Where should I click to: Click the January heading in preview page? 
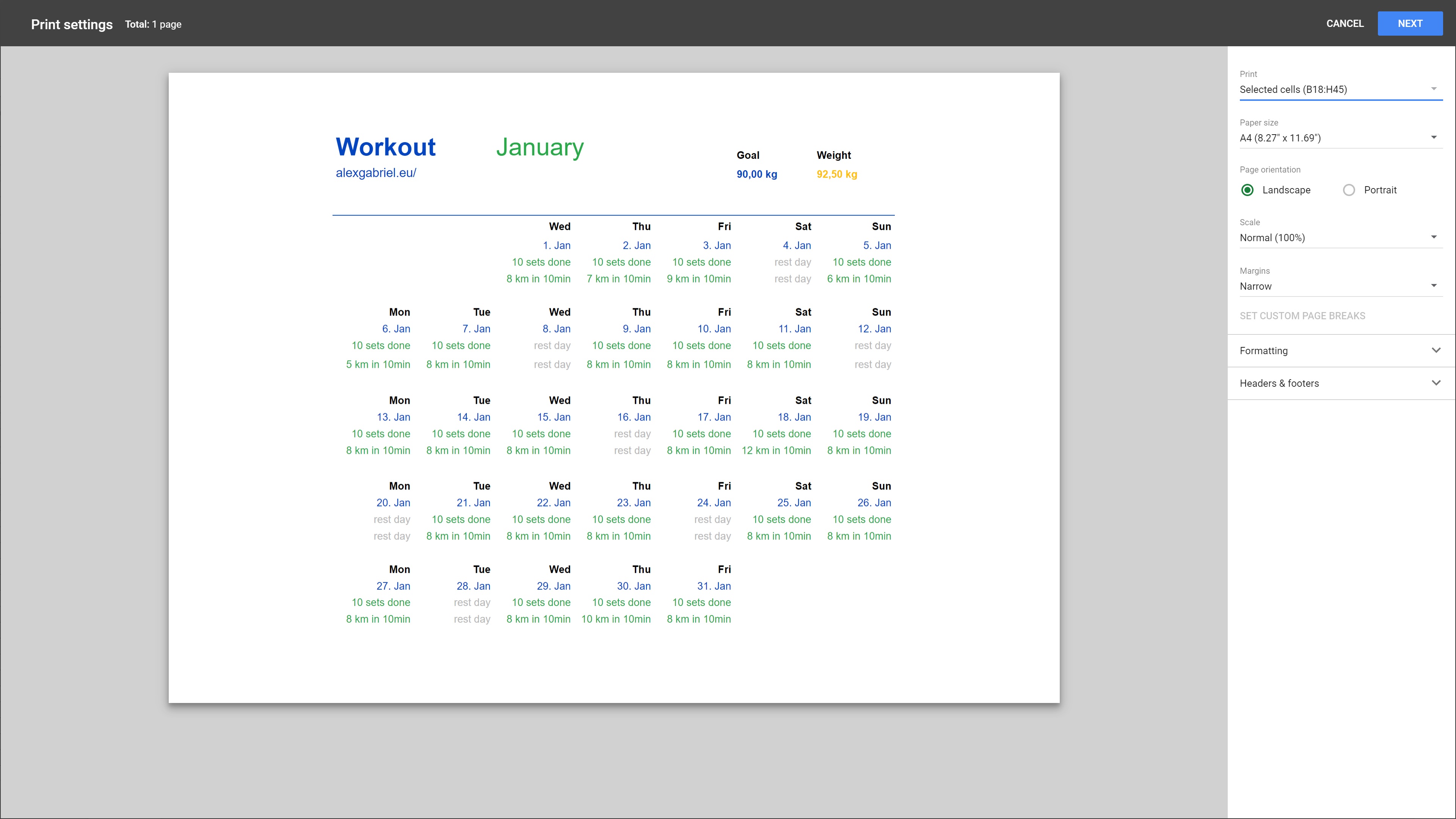[540, 147]
